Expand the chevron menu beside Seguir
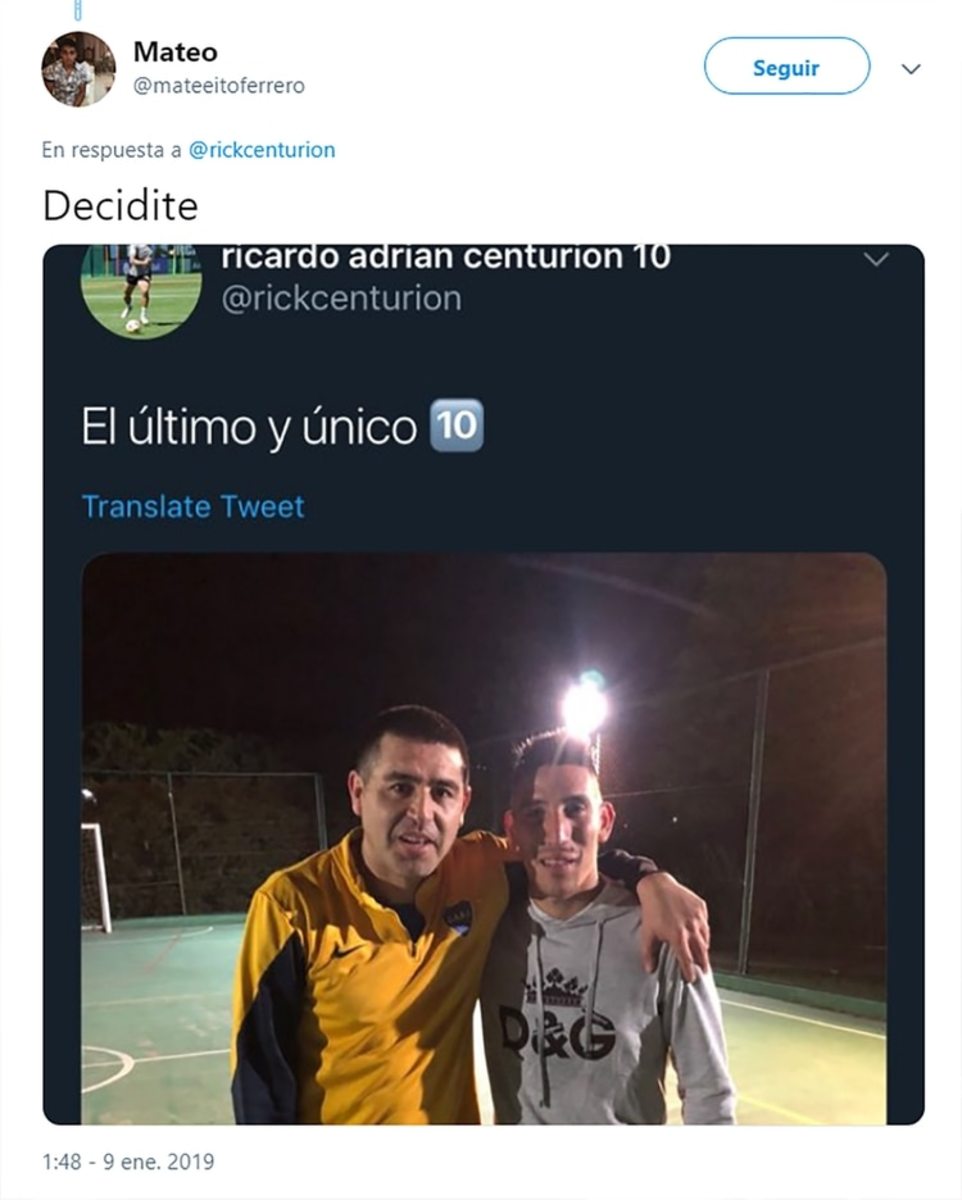This screenshot has height=1200, width=962. pyautogui.click(x=910, y=69)
